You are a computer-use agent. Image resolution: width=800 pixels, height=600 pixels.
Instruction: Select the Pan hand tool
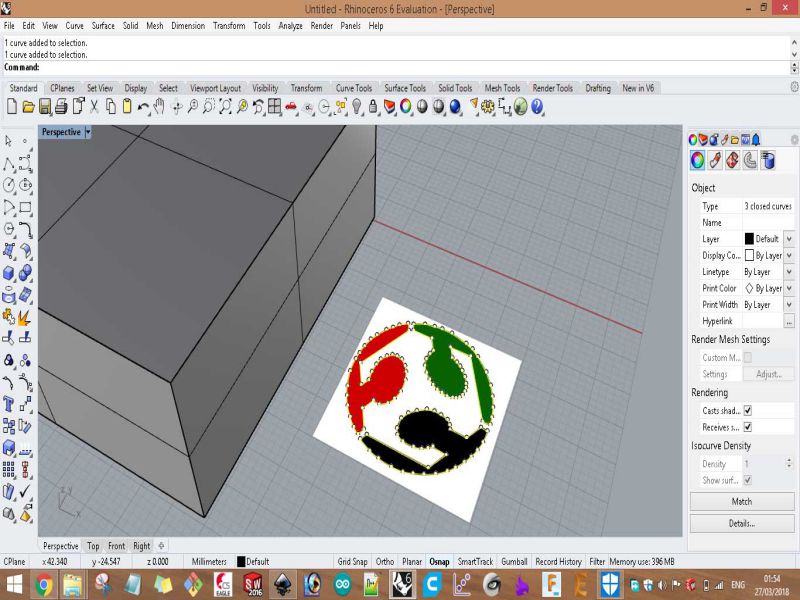coord(160,107)
